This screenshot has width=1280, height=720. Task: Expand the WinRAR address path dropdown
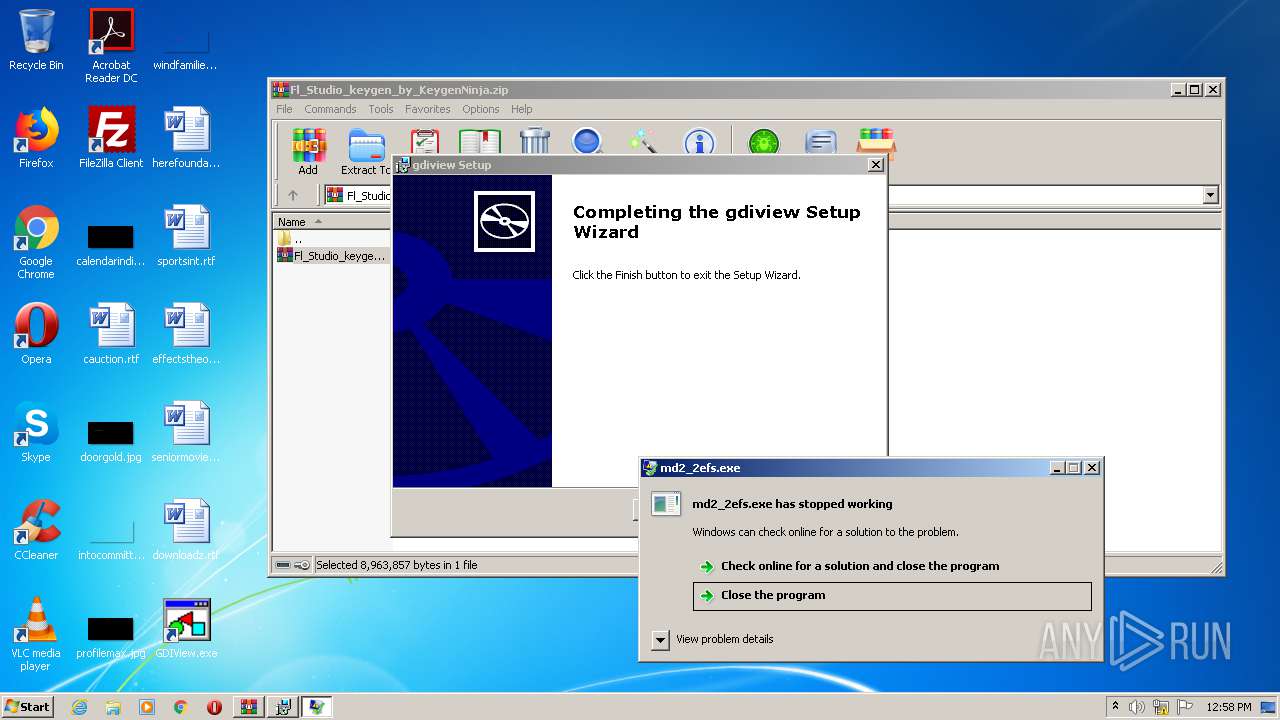[x=1210, y=195]
